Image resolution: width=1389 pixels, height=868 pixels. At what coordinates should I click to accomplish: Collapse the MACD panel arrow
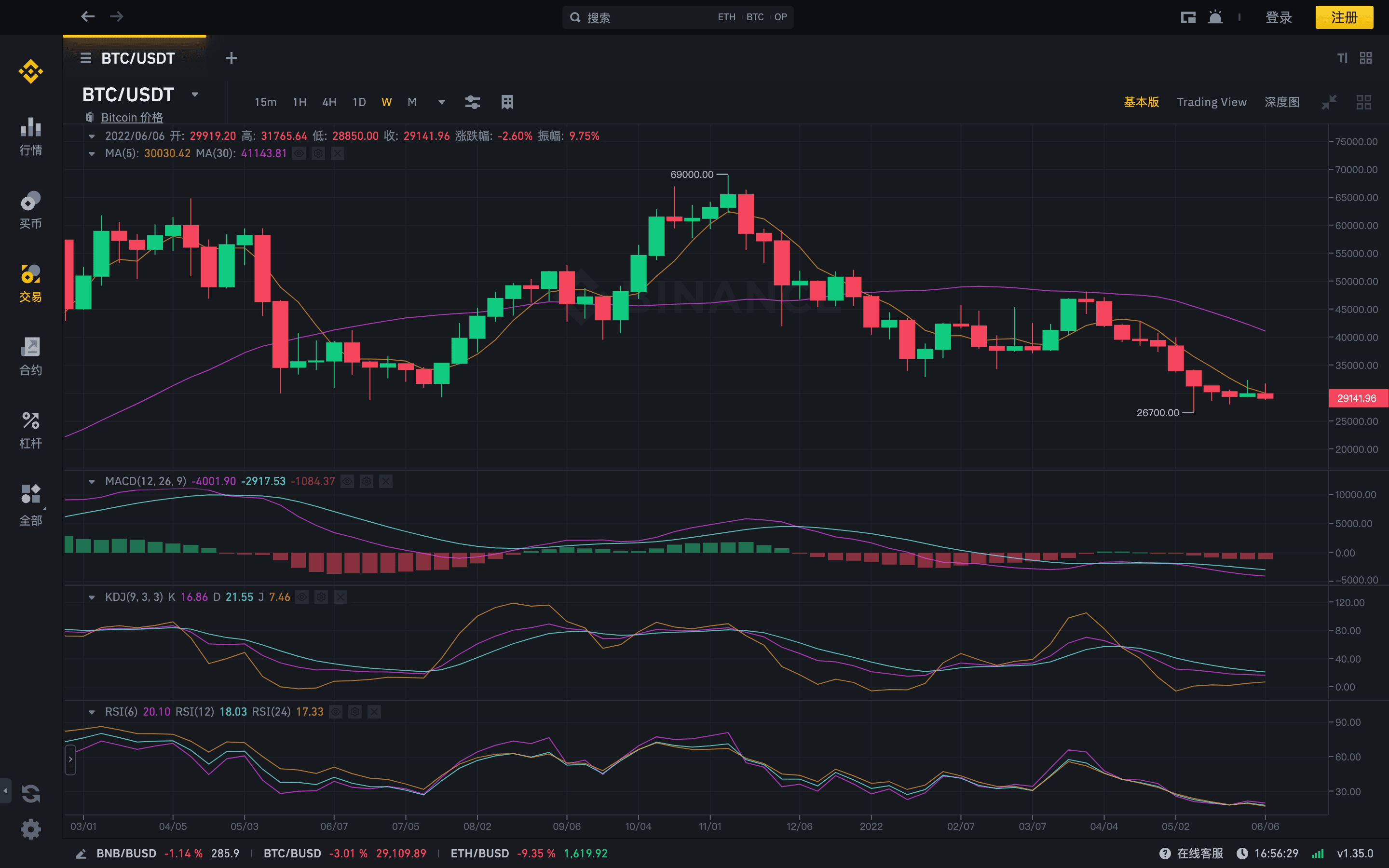[92, 482]
